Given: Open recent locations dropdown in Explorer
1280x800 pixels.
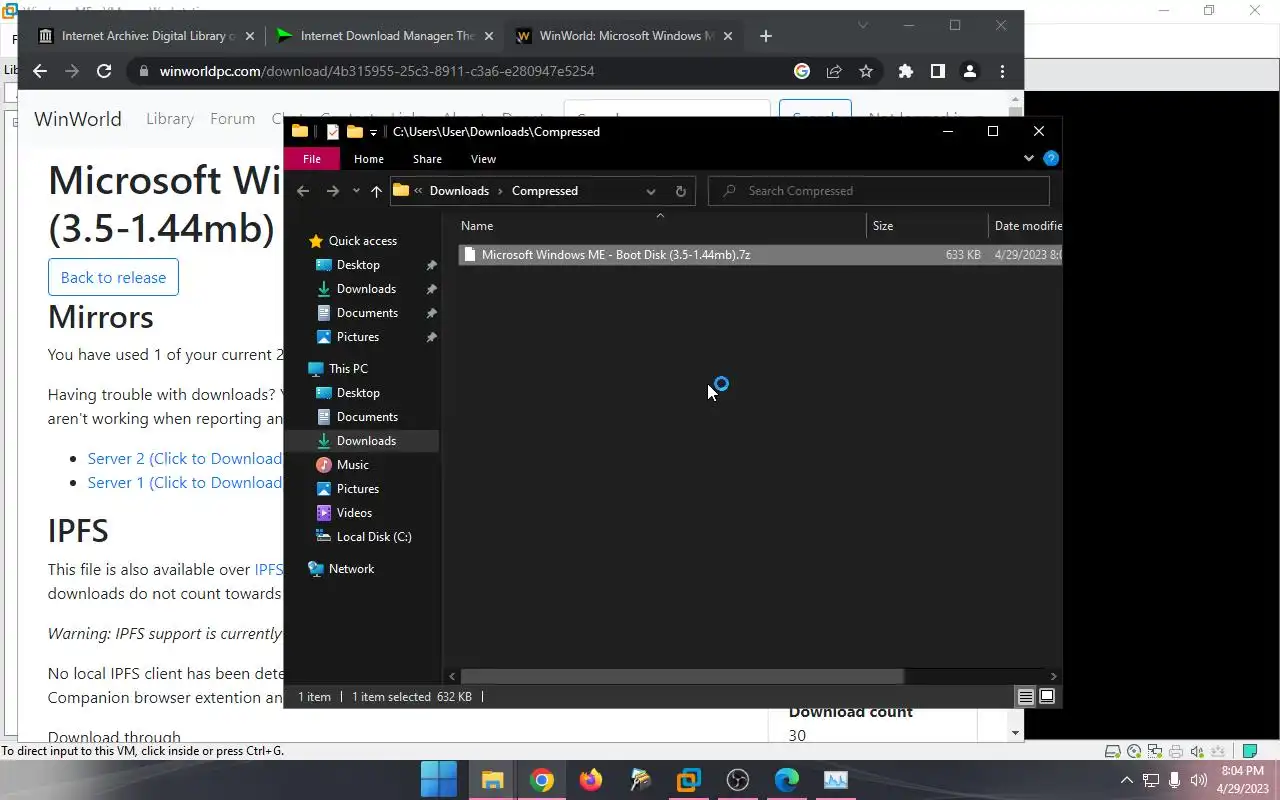Looking at the screenshot, I should point(356,191).
